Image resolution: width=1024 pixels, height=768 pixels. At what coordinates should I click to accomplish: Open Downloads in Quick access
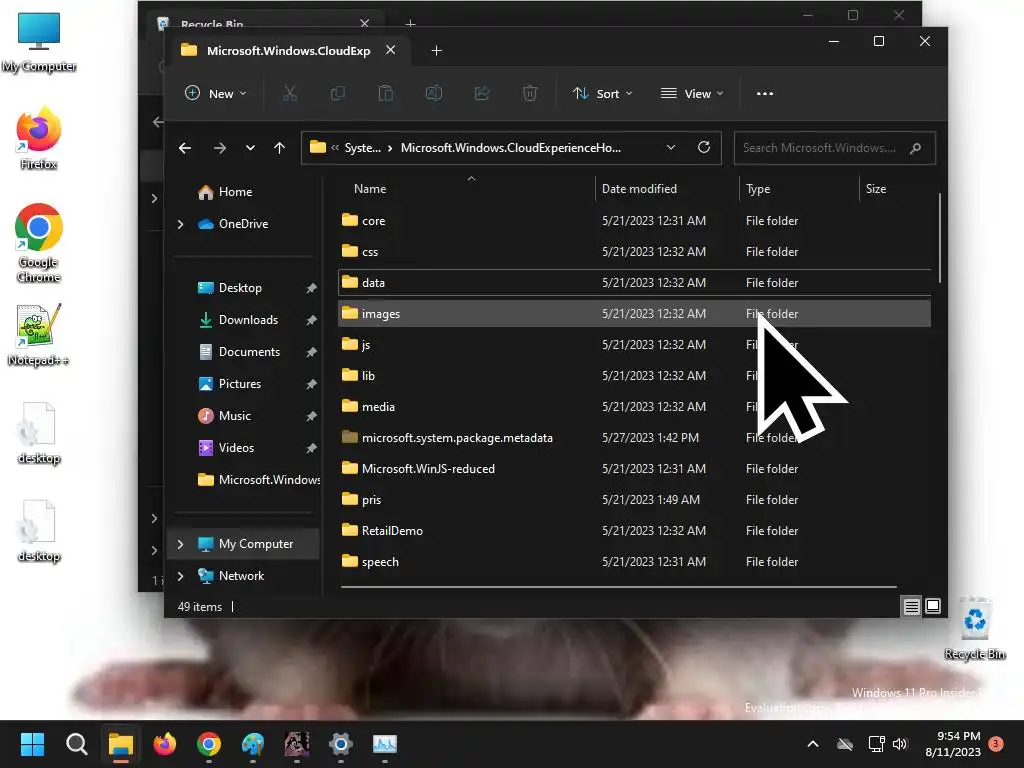(248, 320)
